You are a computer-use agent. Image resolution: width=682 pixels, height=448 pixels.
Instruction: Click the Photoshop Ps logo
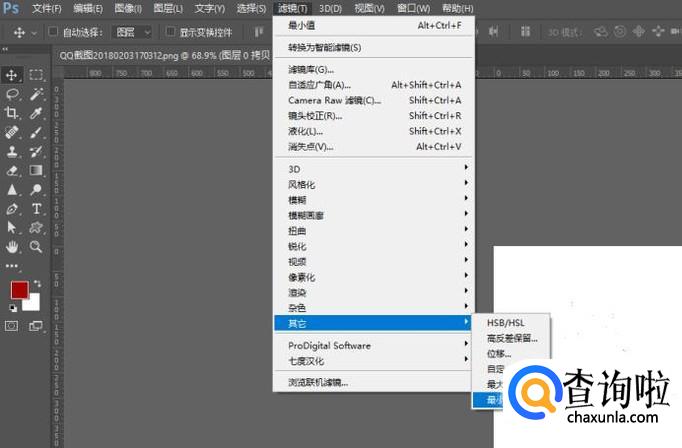coord(11,8)
